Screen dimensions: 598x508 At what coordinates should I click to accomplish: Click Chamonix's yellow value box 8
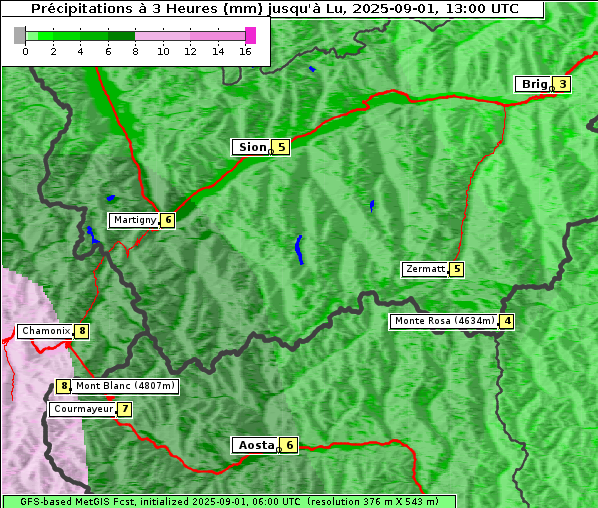pyautogui.click(x=82, y=331)
